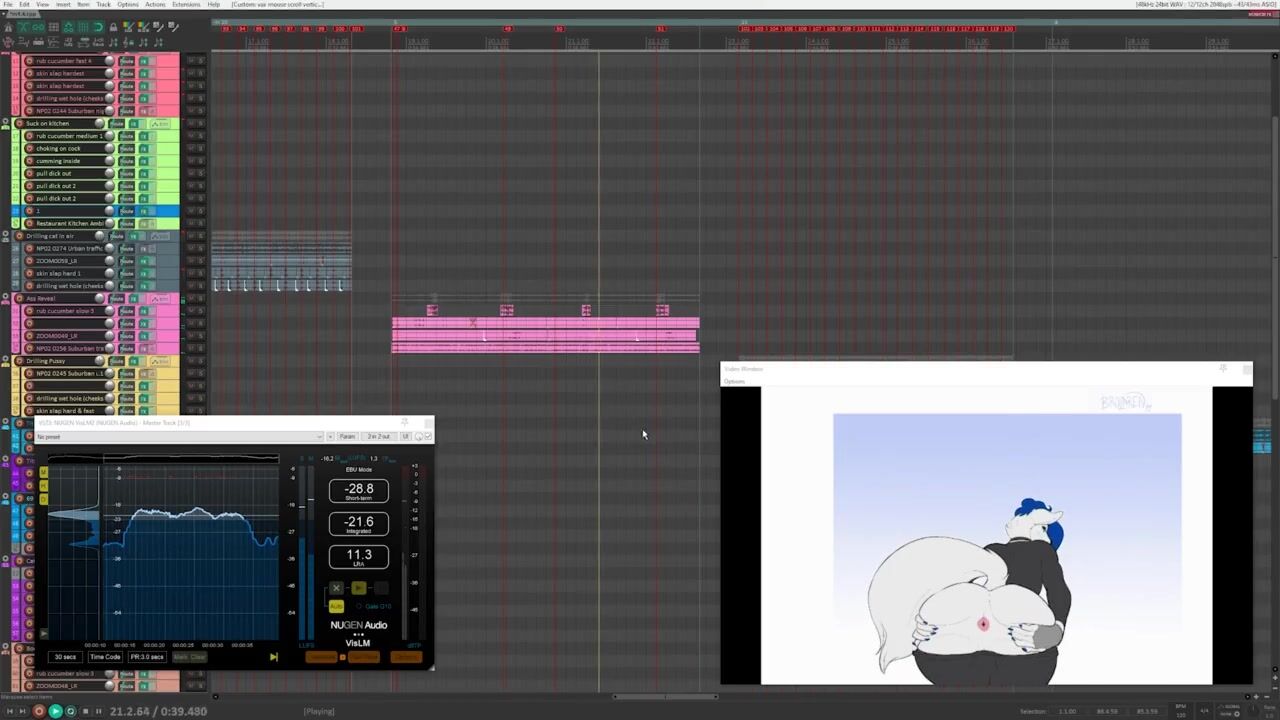The image size is (1280, 720).
Task: Open the '30 secs' time range selector
Action: coord(65,657)
